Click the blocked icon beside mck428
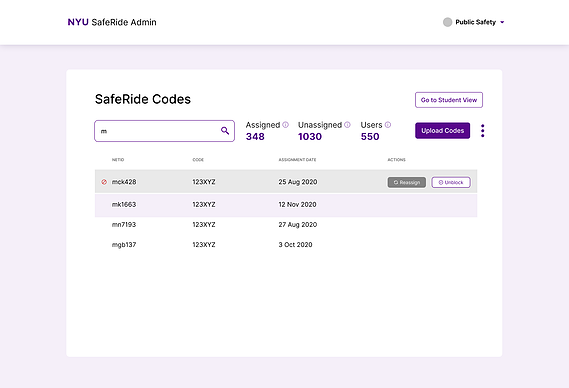The width and height of the screenshot is (569, 388). 104,182
